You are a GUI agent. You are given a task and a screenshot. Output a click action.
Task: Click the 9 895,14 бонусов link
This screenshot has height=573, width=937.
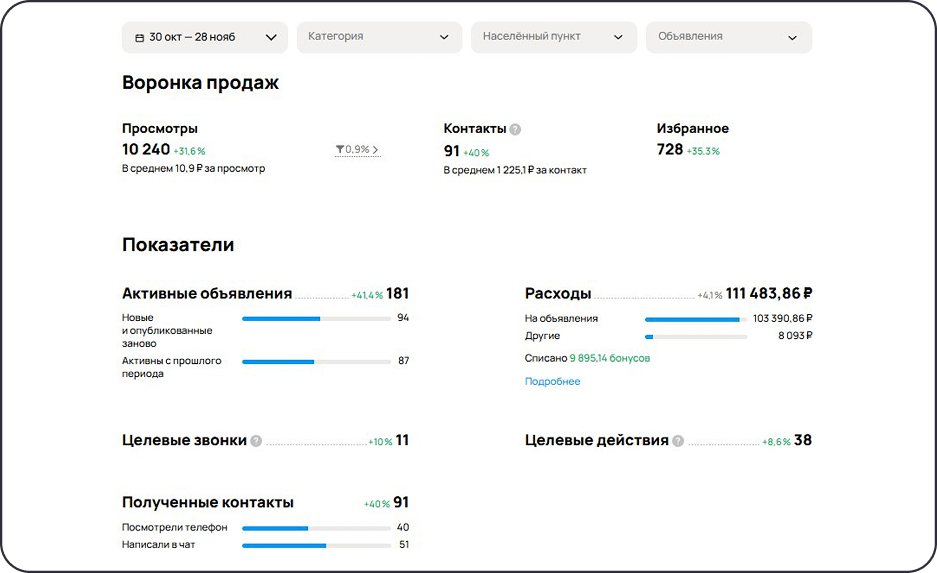tap(609, 358)
